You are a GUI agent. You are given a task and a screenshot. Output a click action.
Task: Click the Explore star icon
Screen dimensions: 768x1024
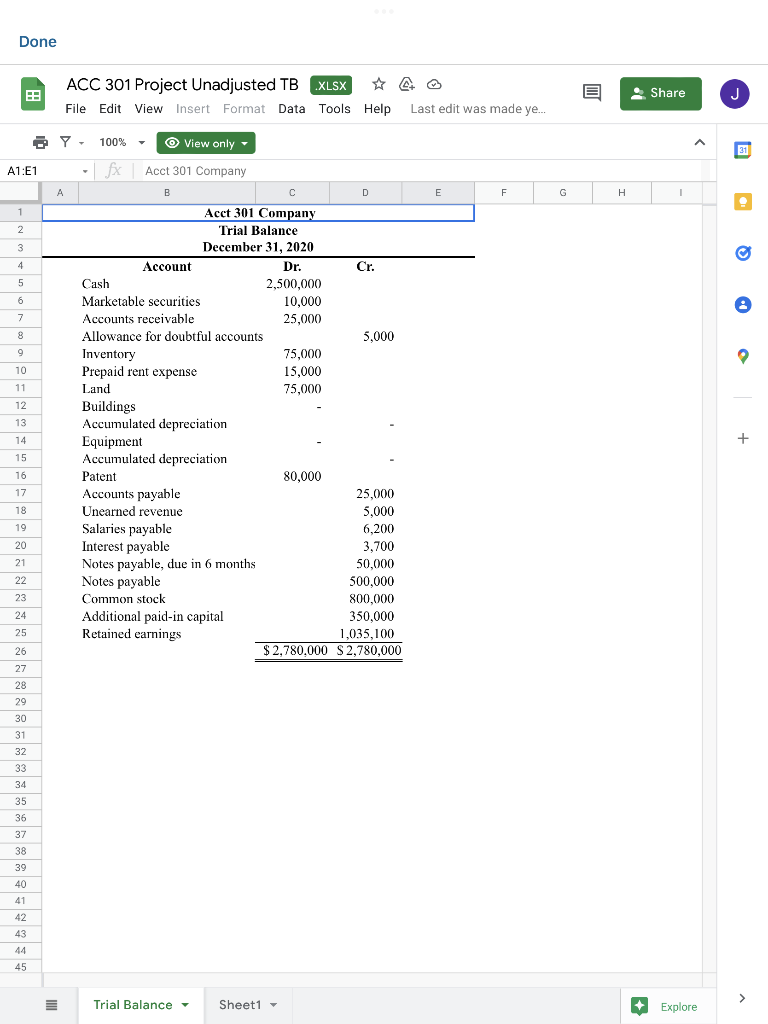coord(640,1006)
